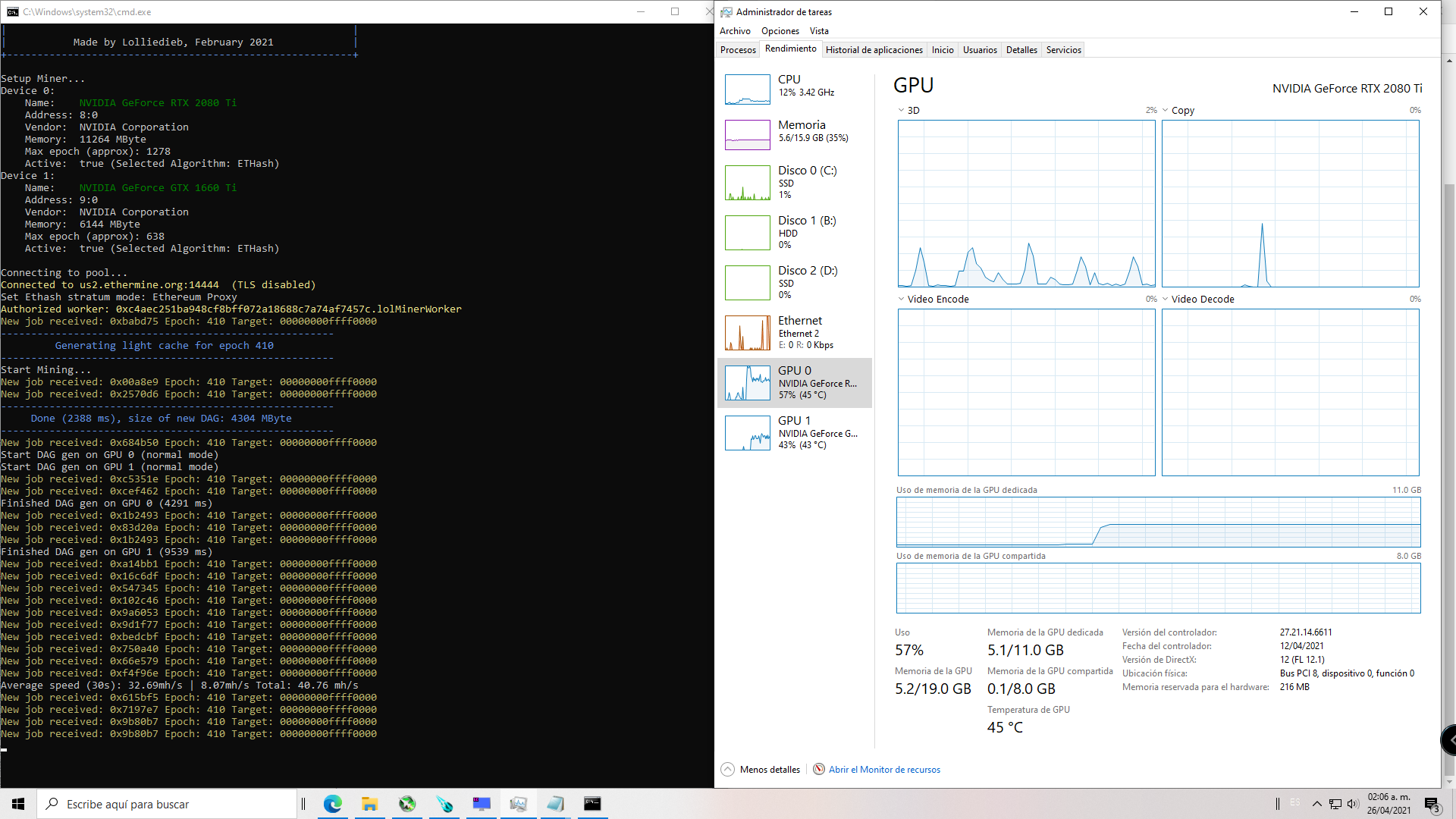Select GPU 1 GeForce GTX entry

click(795, 432)
